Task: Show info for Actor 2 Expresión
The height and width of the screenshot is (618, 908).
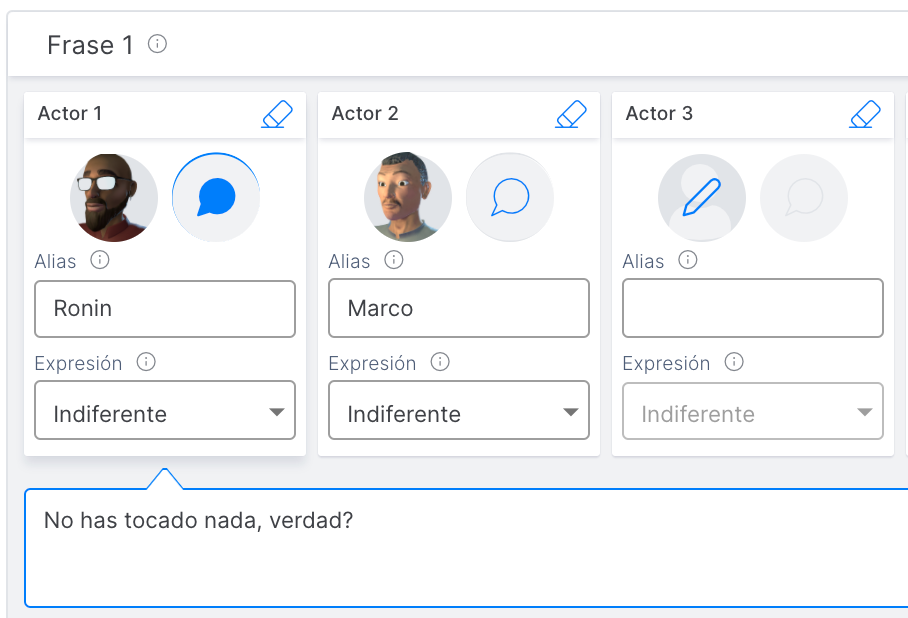Action: (x=440, y=362)
